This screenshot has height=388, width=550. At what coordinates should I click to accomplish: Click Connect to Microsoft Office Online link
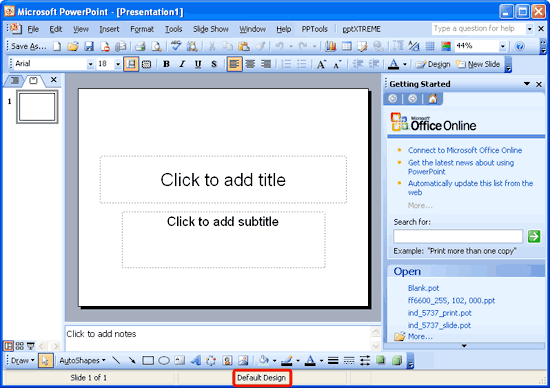465,150
